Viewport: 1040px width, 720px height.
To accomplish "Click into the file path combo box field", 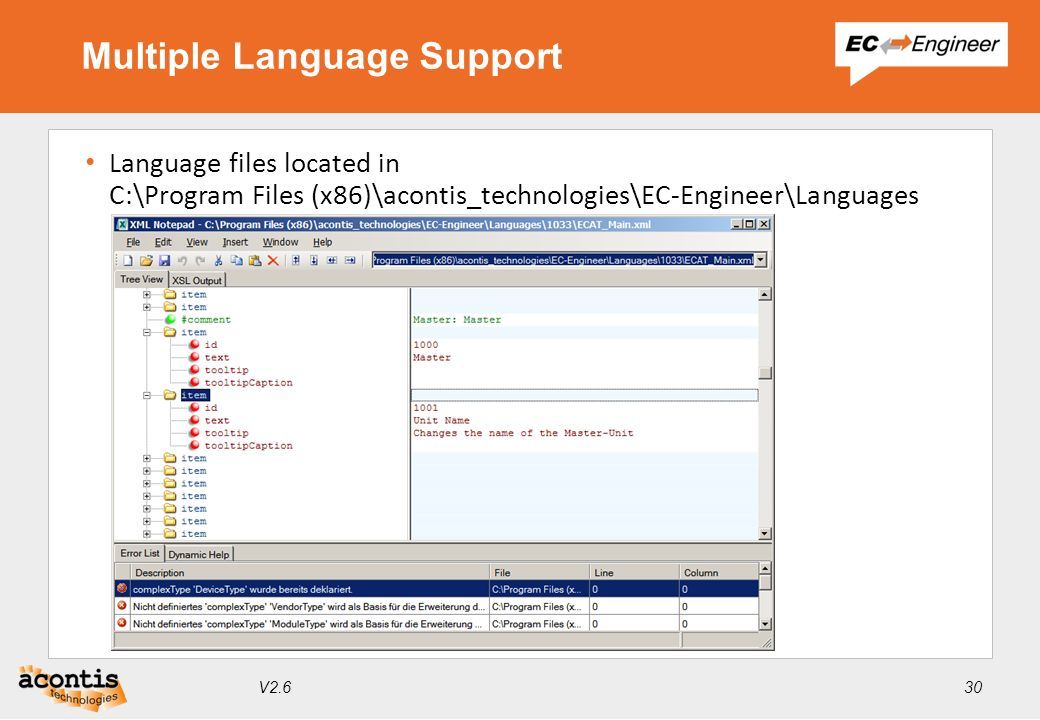I will 562,261.
